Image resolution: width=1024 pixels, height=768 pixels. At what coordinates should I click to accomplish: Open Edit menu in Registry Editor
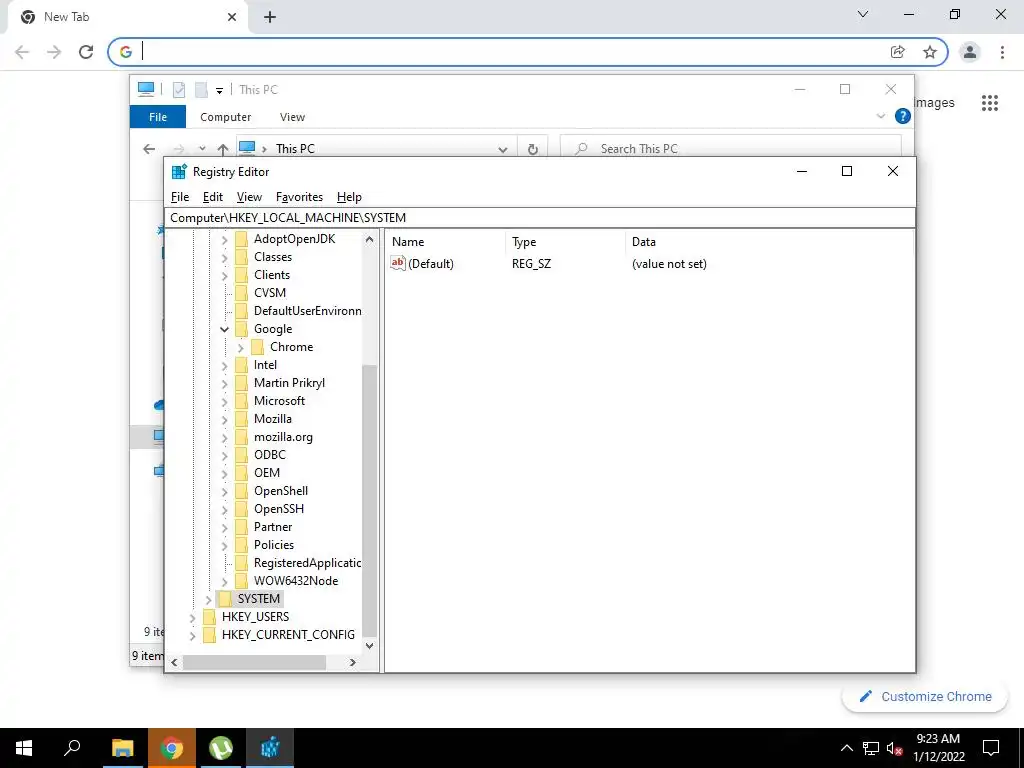(x=212, y=197)
